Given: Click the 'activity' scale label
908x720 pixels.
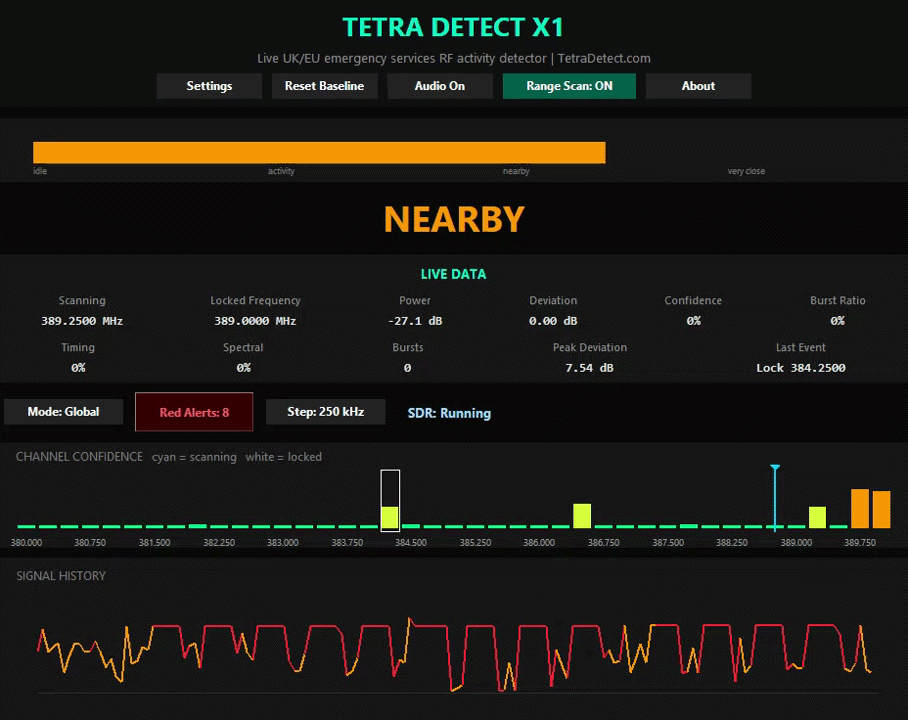Looking at the screenshot, I should (x=281, y=171).
